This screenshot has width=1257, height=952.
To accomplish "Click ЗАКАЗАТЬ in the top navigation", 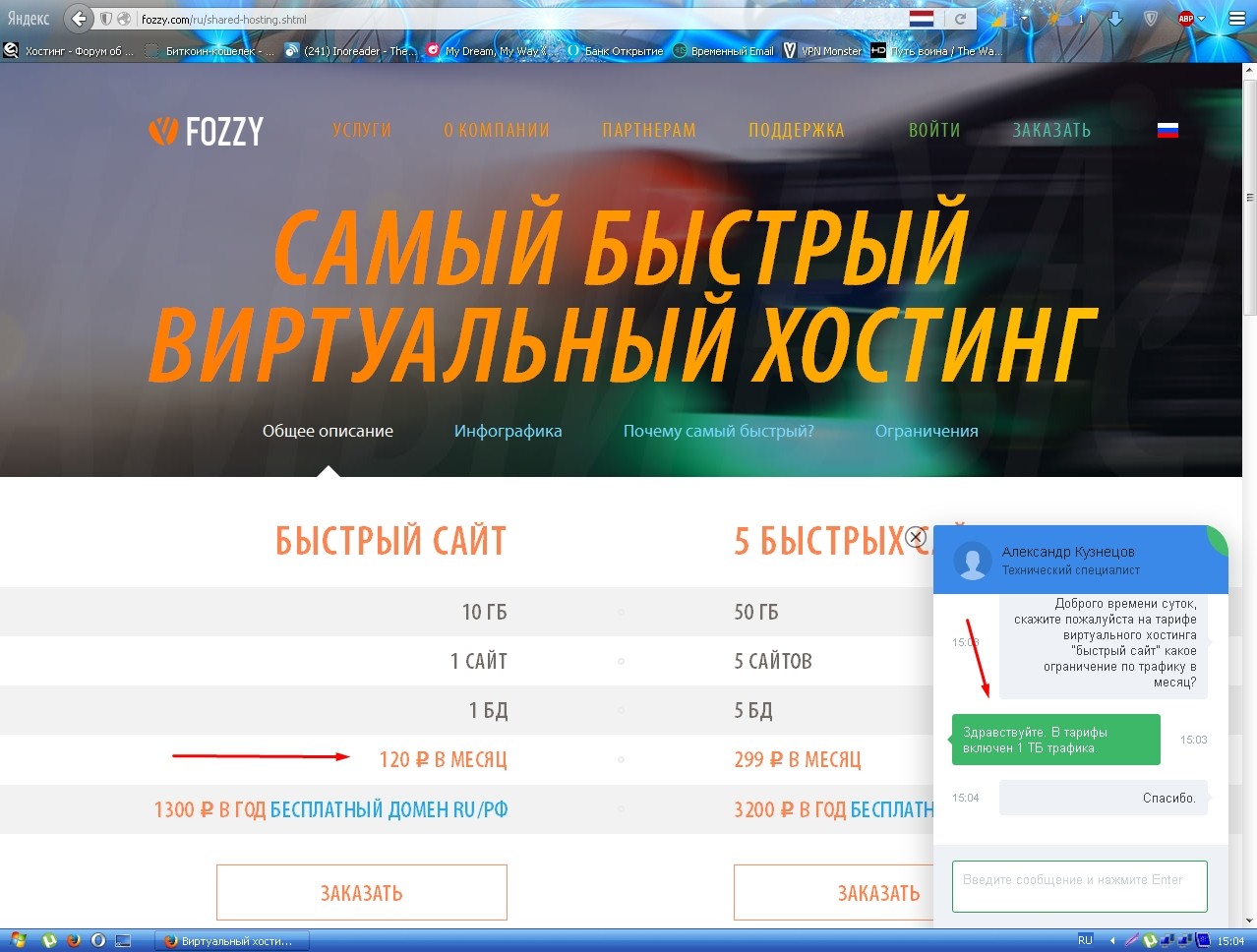I will click(1052, 130).
